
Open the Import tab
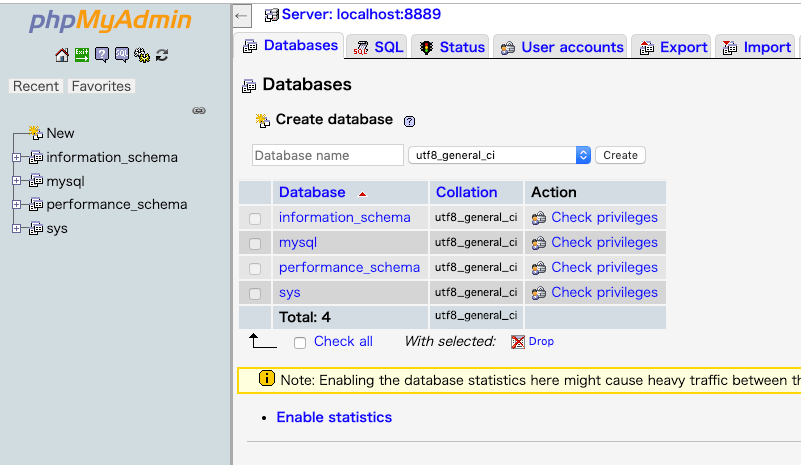click(x=756, y=47)
